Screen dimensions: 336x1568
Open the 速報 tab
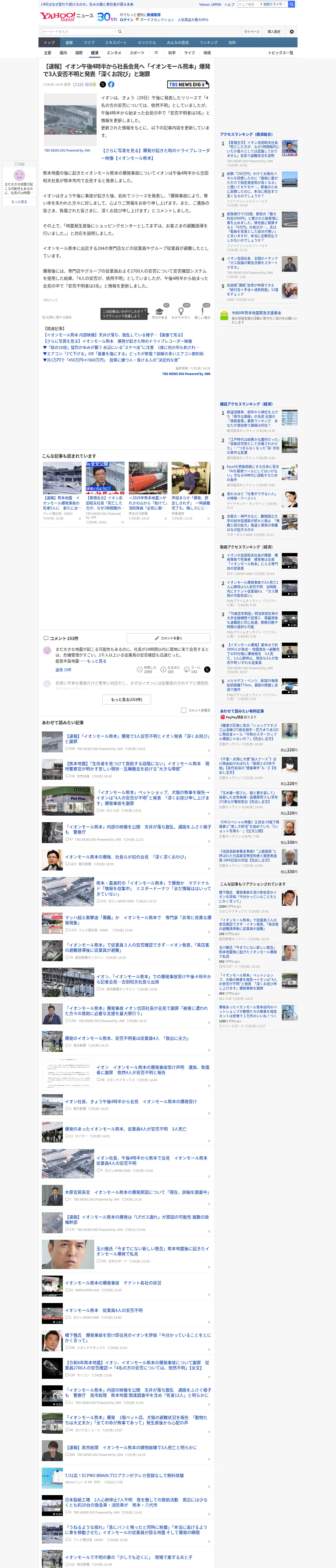pos(69,43)
